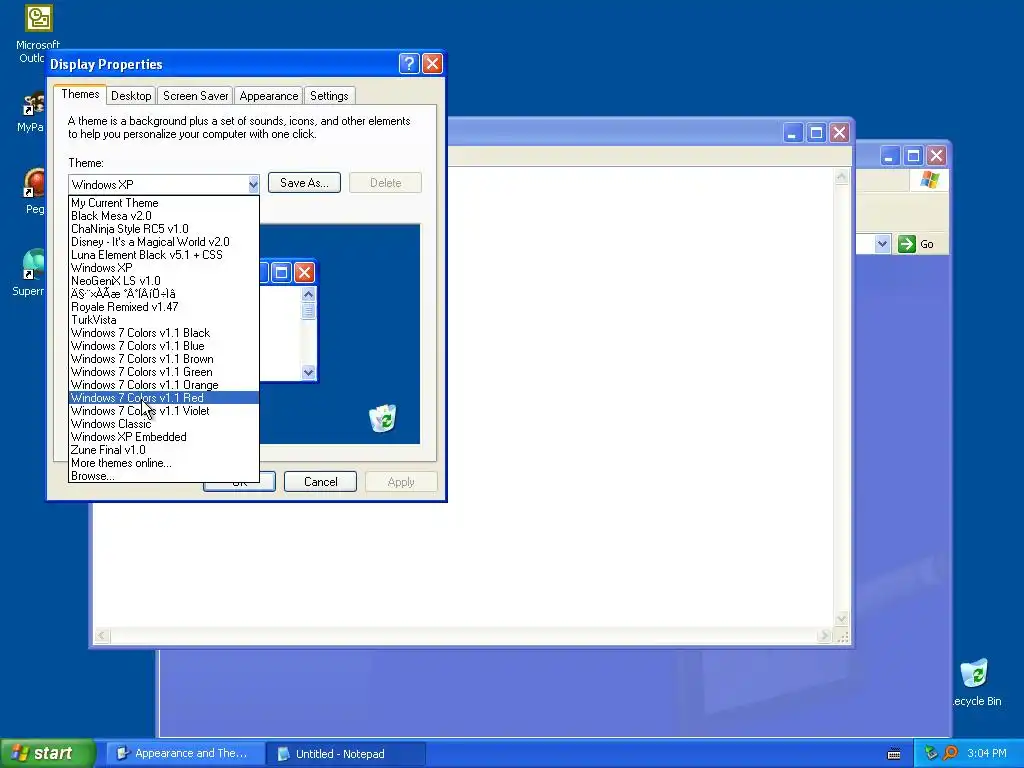Select Windows 7 Colors v1.1 Green
This screenshot has width=1024, height=768.
[x=164, y=372]
